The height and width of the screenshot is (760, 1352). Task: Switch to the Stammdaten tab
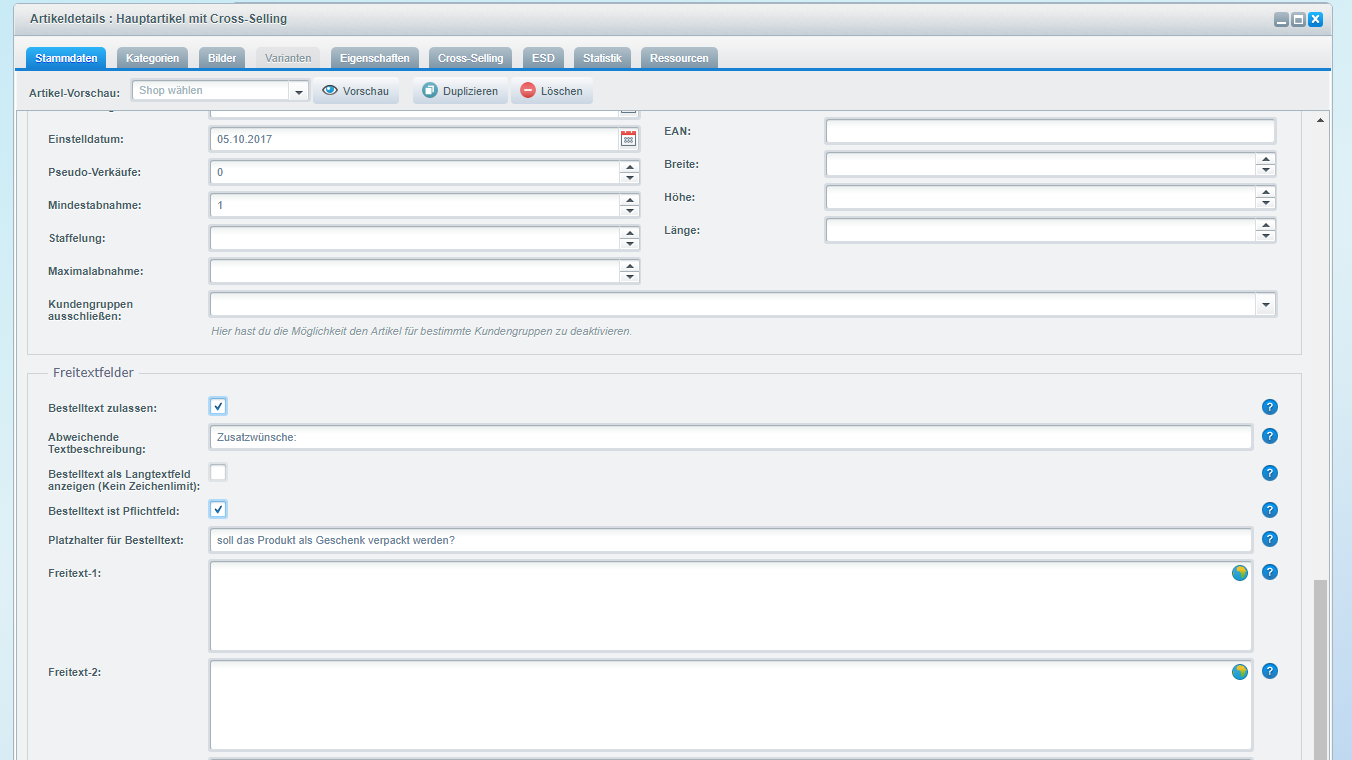tap(66, 58)
